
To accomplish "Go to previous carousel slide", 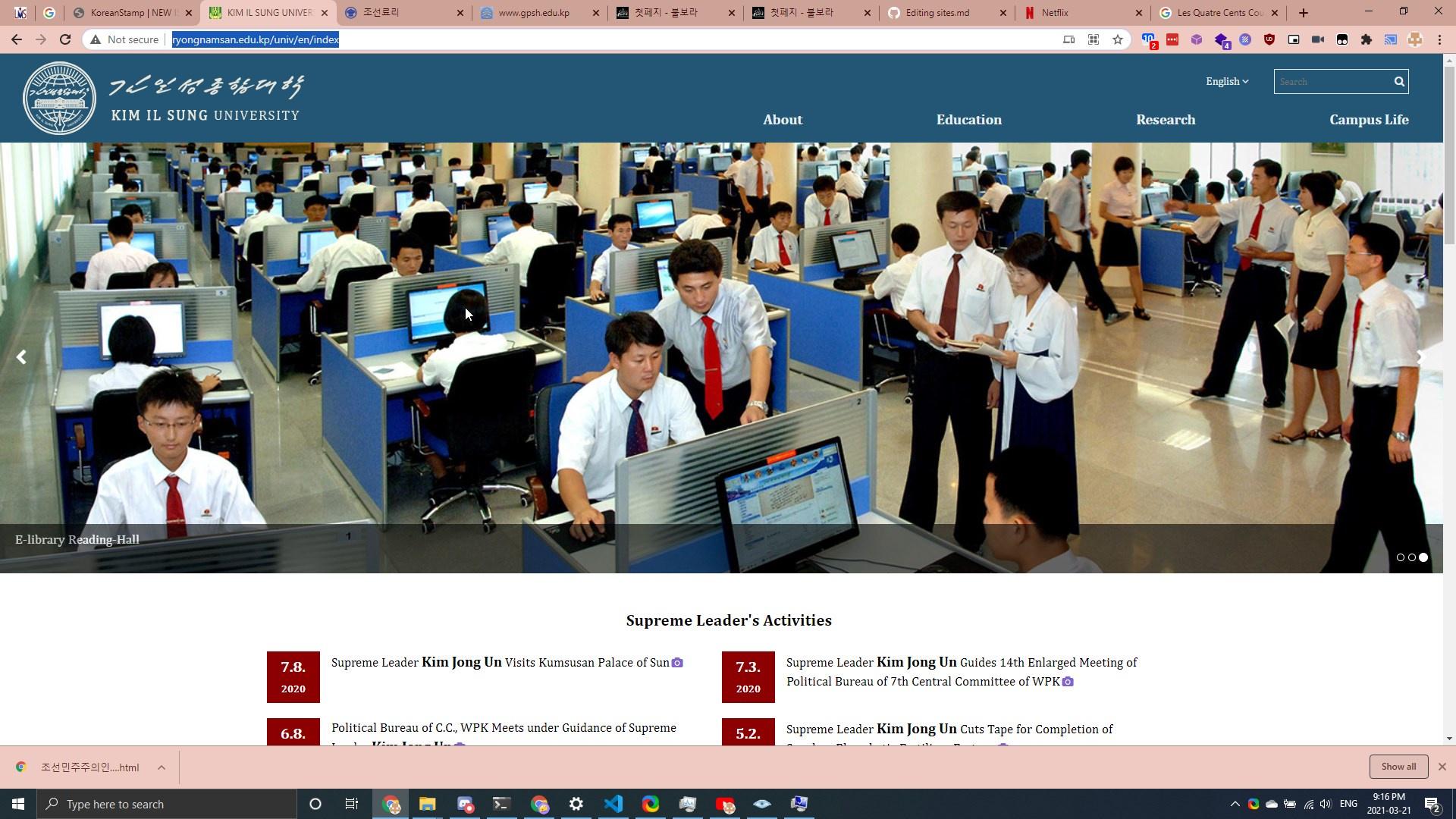I will 21,357.
